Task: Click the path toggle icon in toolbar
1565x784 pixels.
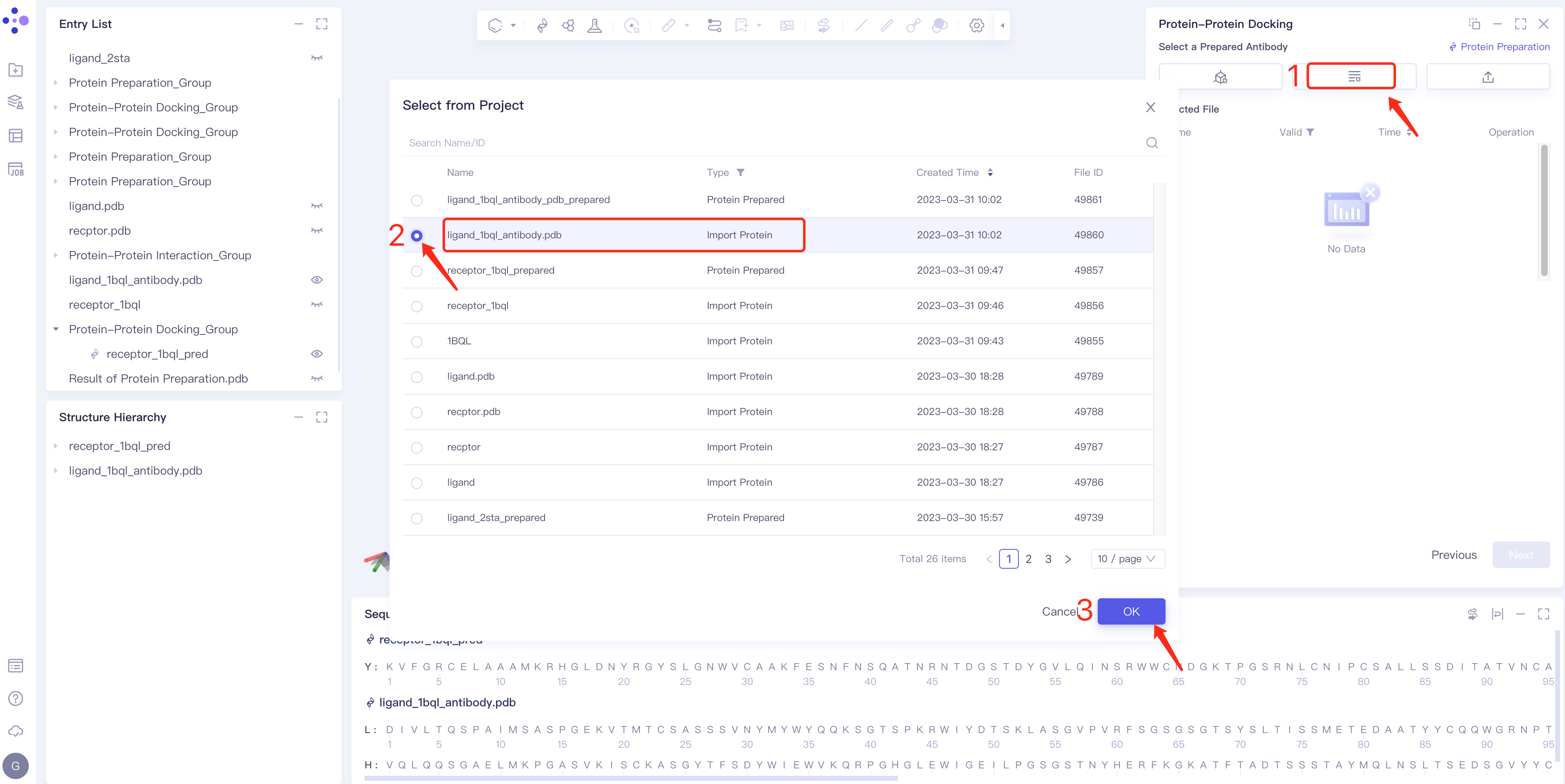Action: pos(714,25)
